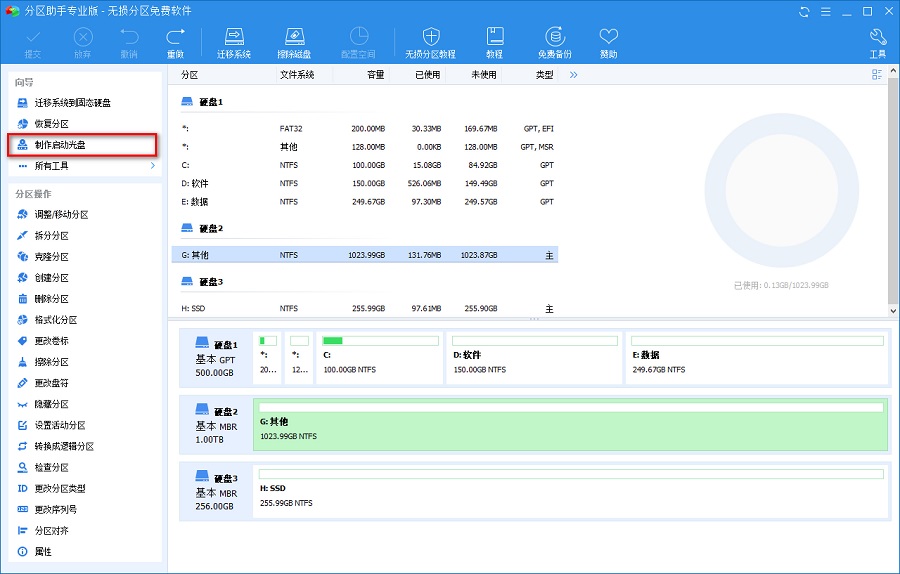
Task: Click the 赞助 heart icon
Action: [608, 42]
